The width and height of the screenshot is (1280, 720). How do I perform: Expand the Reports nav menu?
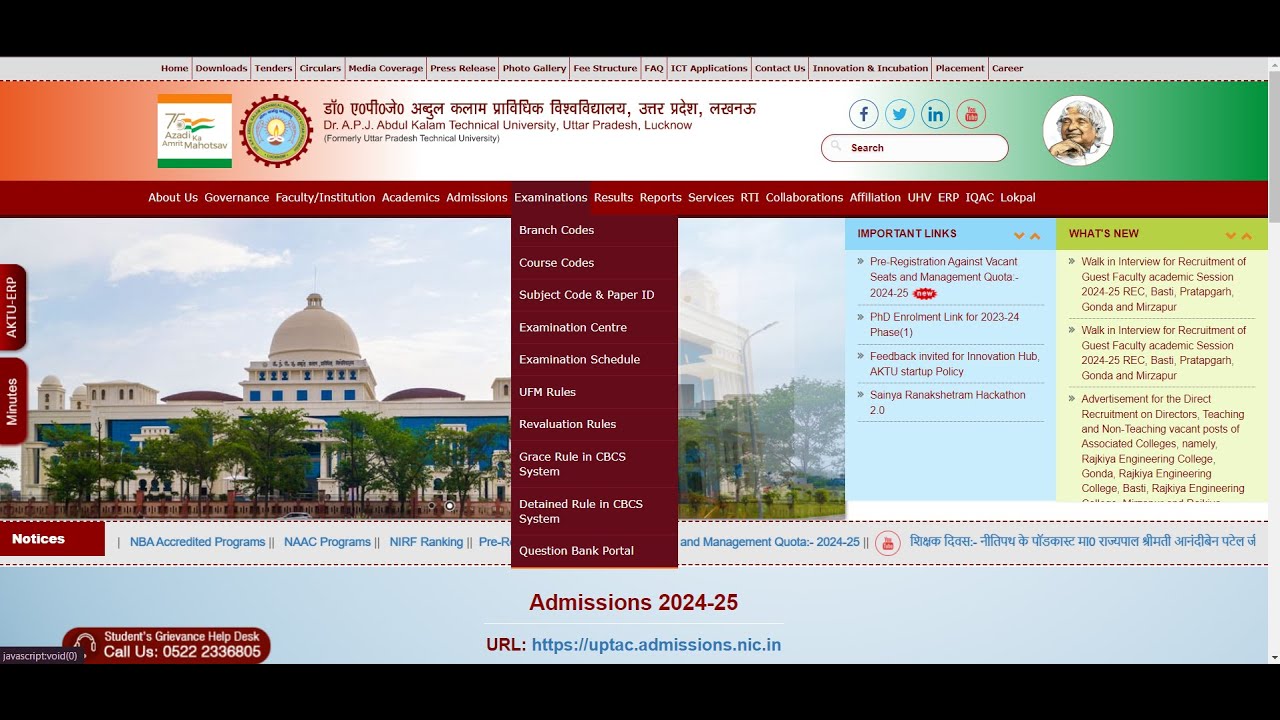click(661, 197)
